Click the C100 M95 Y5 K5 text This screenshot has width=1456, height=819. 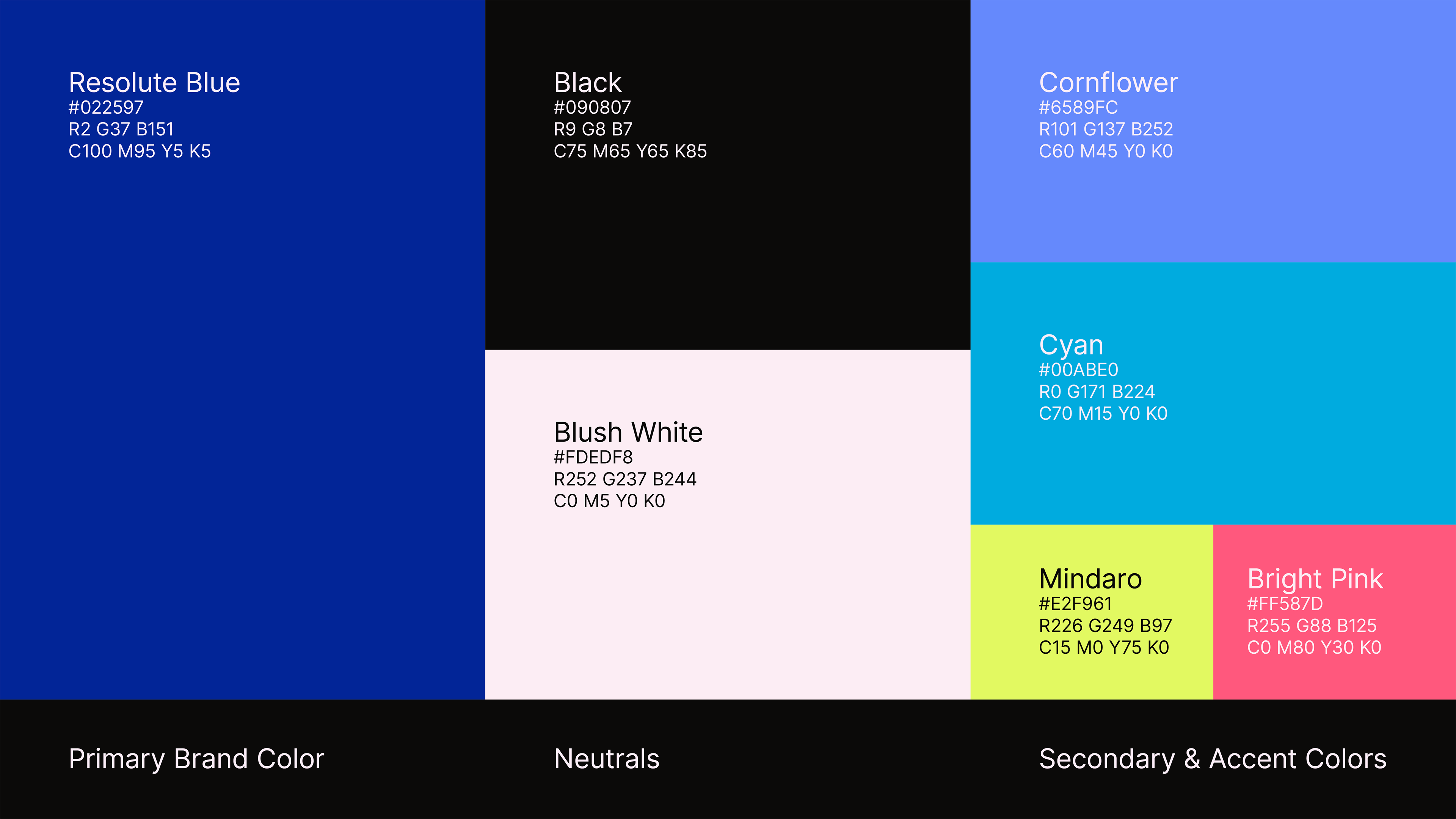click(139, 152)
